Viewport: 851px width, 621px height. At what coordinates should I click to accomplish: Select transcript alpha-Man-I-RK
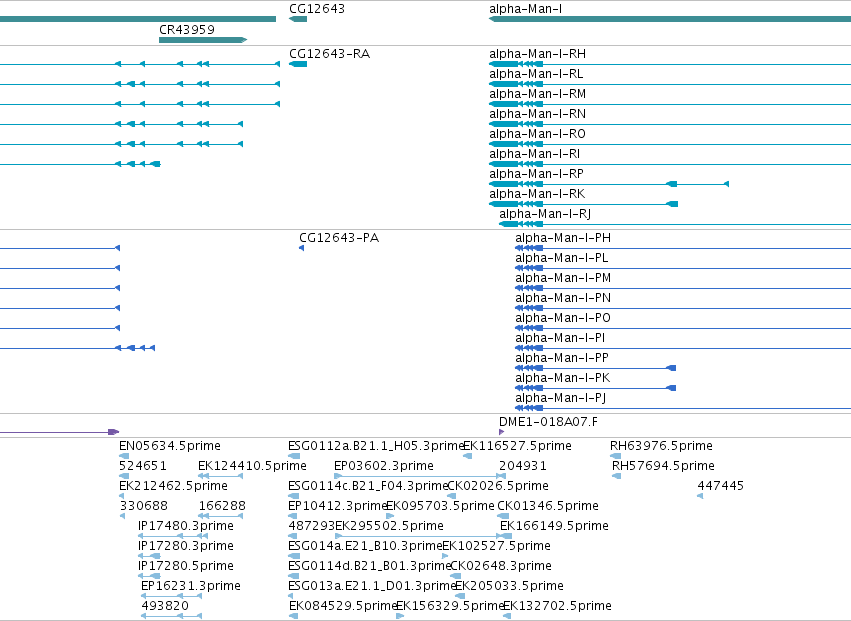[537, 194]
